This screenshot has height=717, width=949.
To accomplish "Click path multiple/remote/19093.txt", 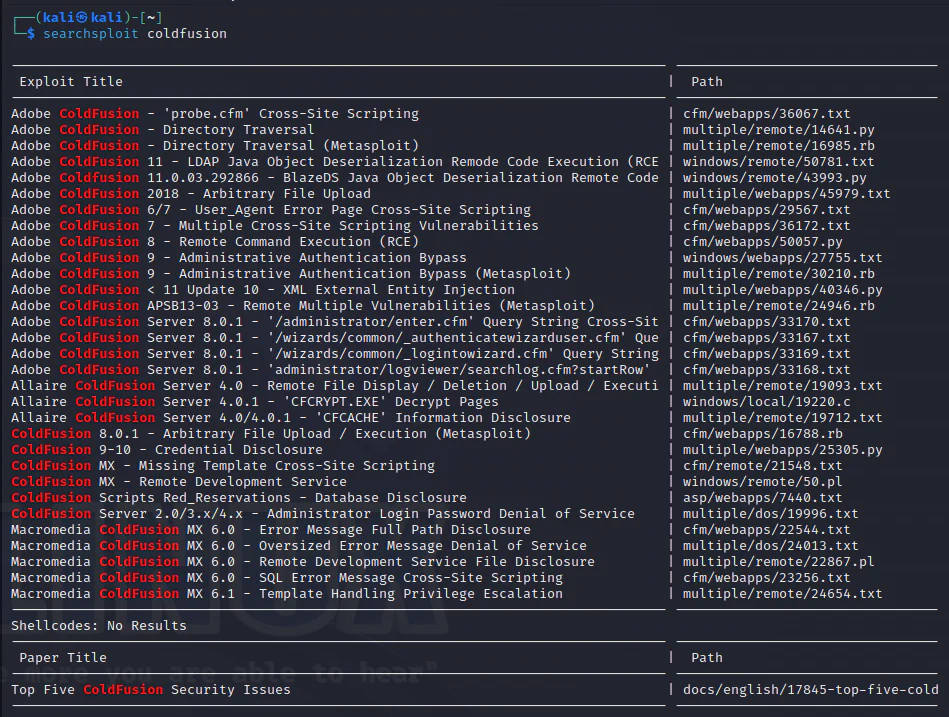I will coord(783,386).
